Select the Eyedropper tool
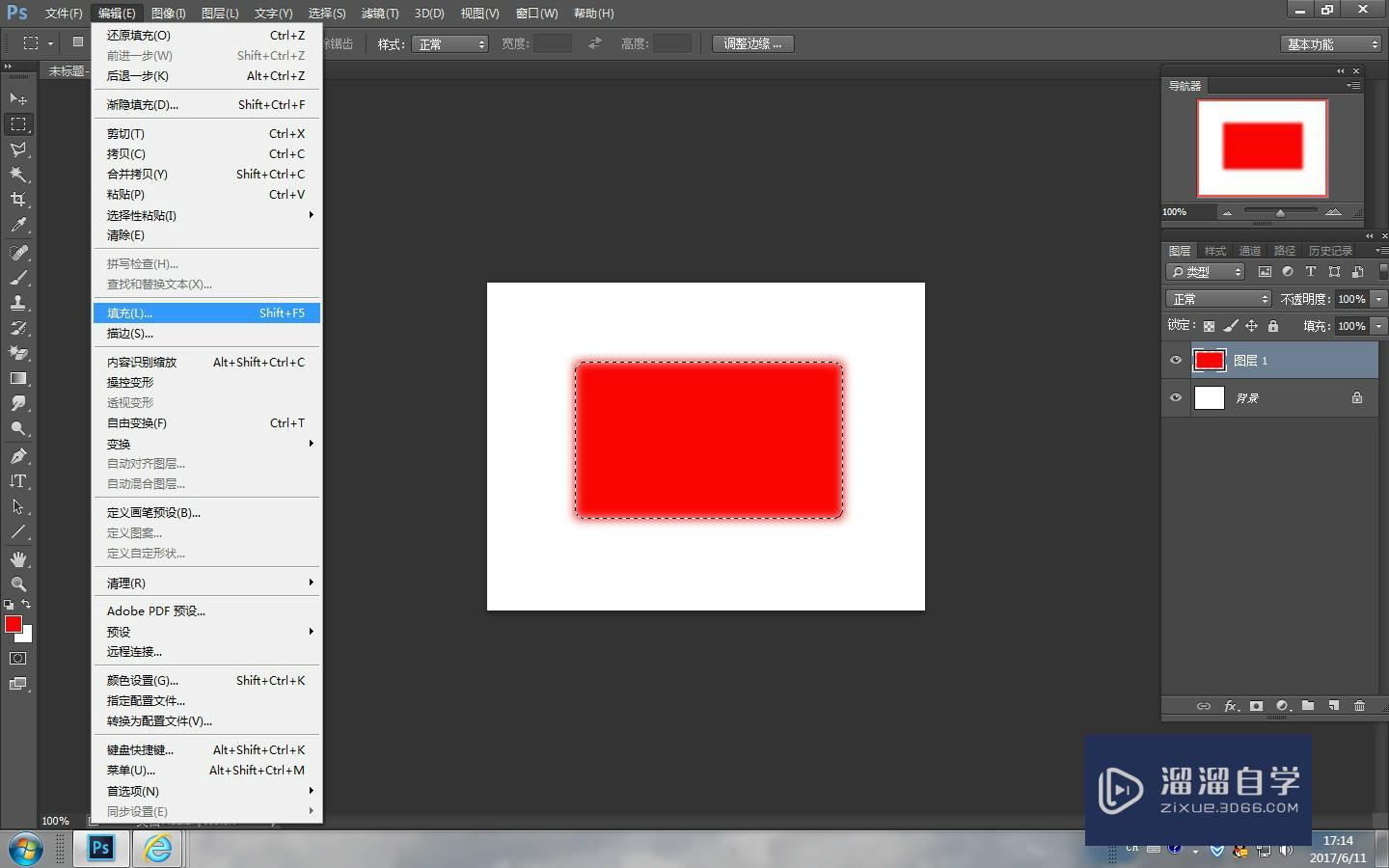 (18, 225)
